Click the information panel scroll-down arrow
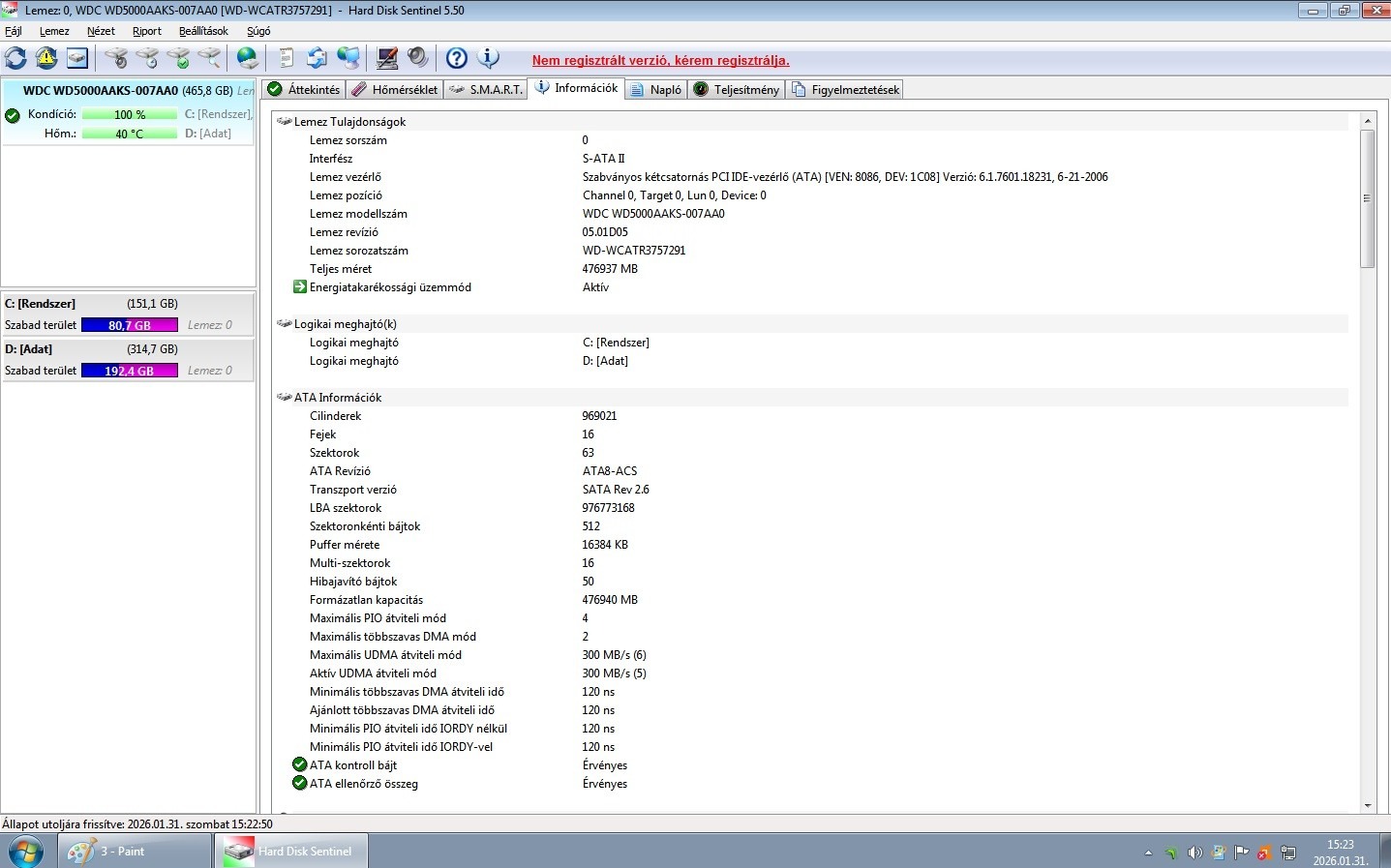 pos(1368,805)
